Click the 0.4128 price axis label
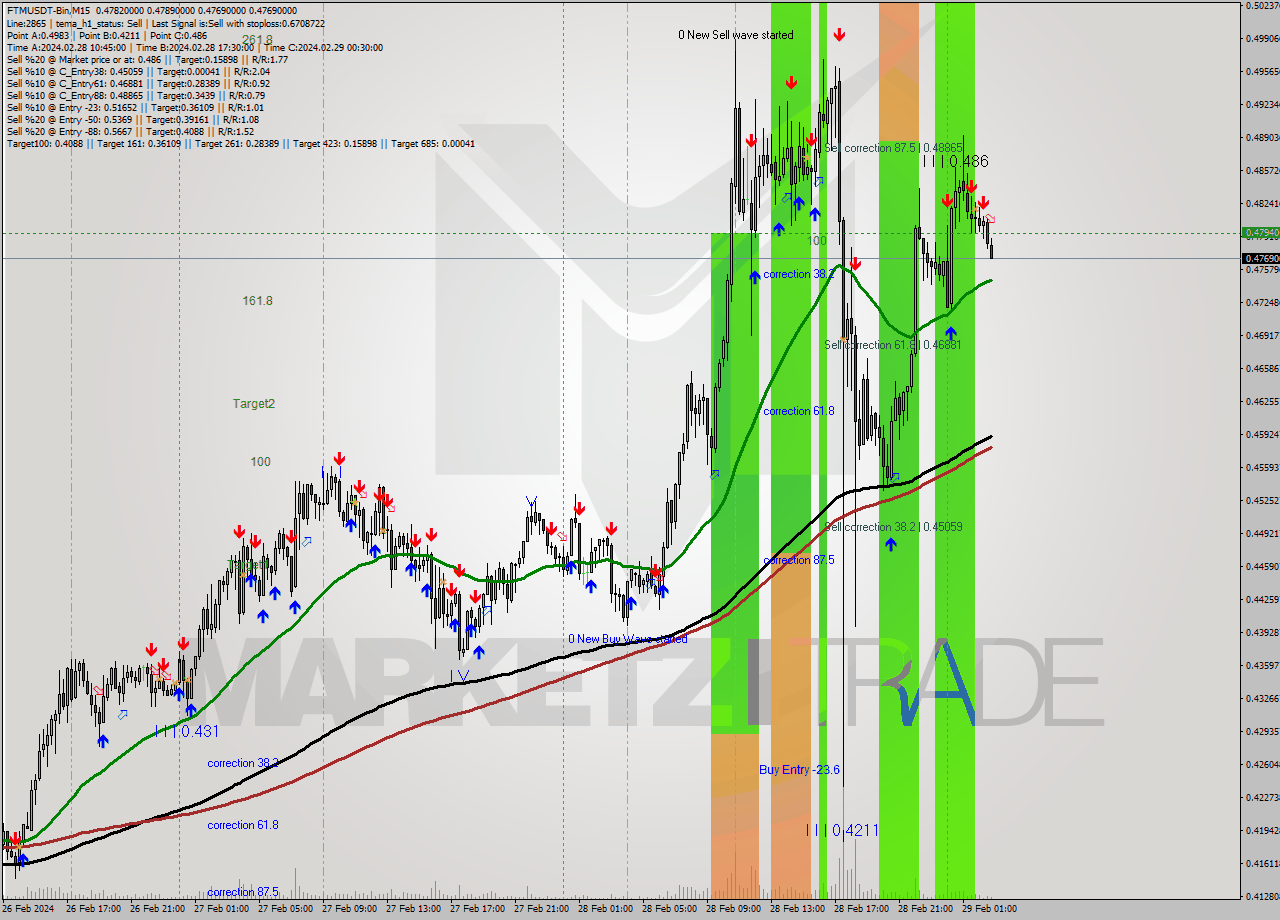Screen dimensions: 1280x920 pos(1262,896)
